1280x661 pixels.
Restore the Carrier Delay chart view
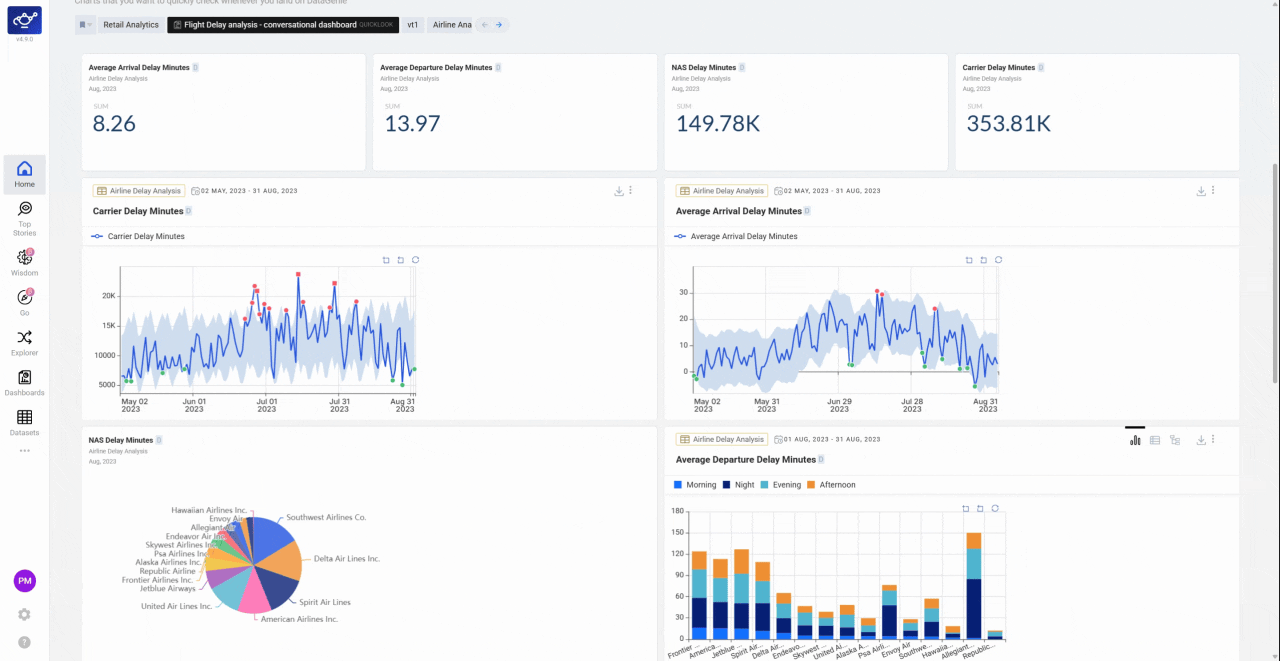tap(415, 260)
